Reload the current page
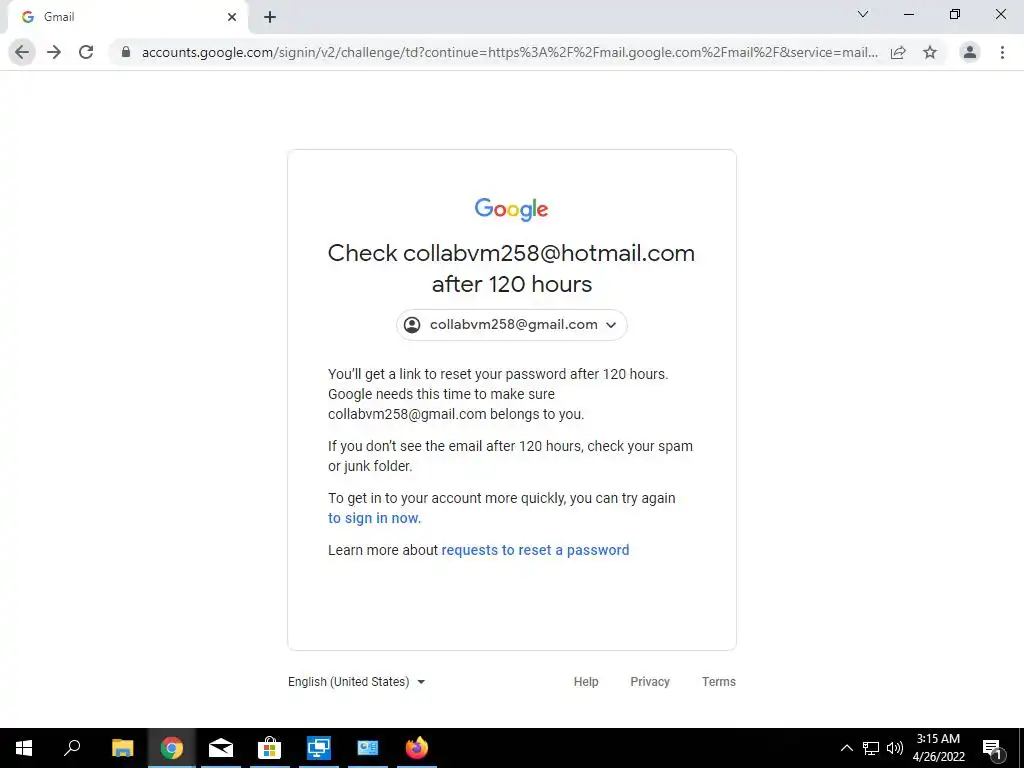 [86, 52]
